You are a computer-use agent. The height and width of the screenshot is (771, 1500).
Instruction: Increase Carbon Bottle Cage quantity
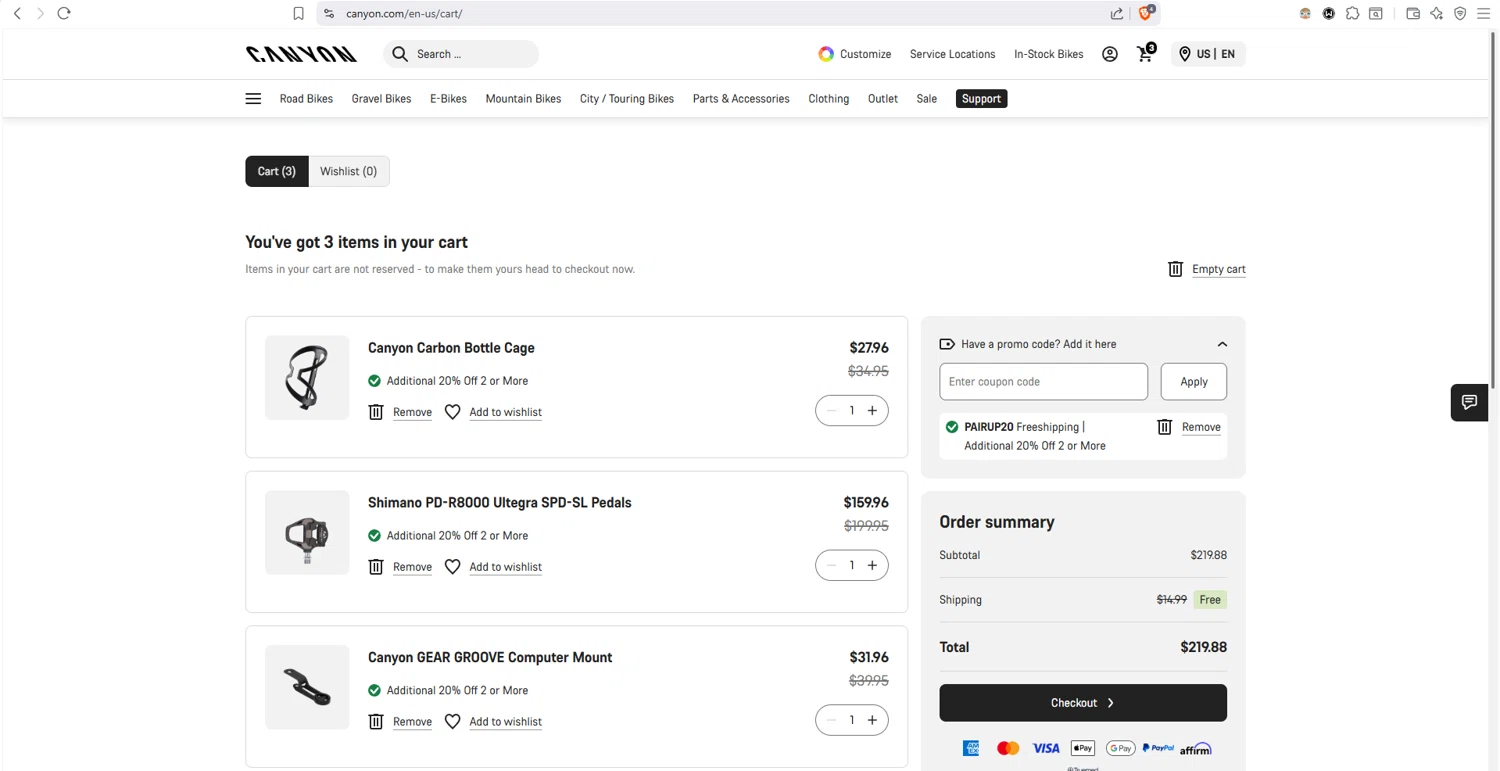[x=872, y=411]
